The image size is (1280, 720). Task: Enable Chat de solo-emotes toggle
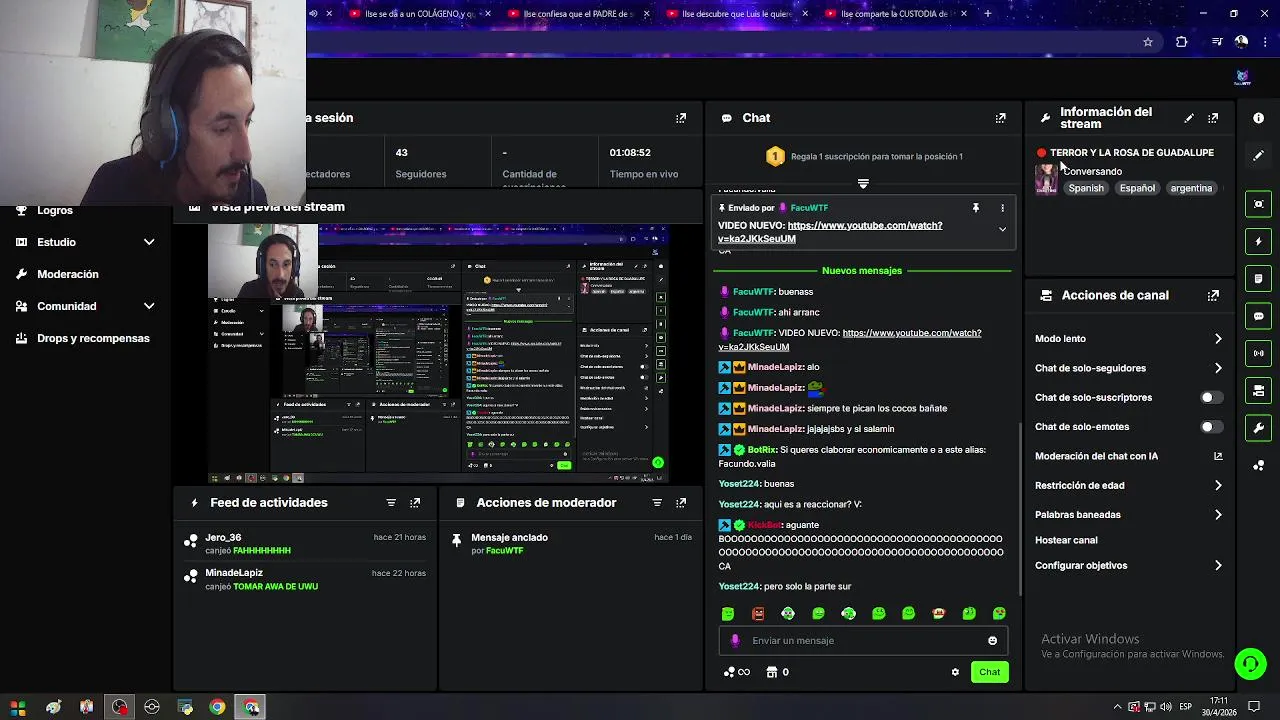point(1211,427)
